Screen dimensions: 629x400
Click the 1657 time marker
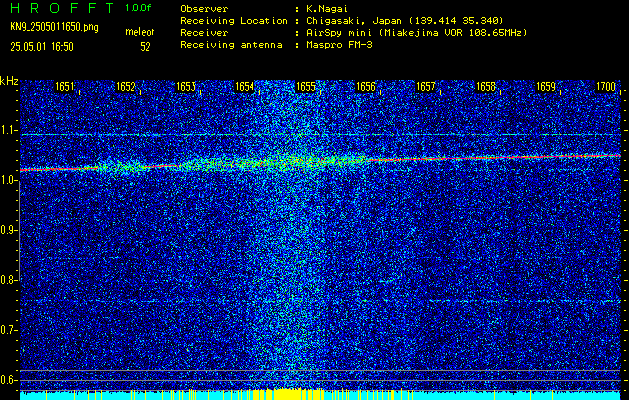[426, 87]
